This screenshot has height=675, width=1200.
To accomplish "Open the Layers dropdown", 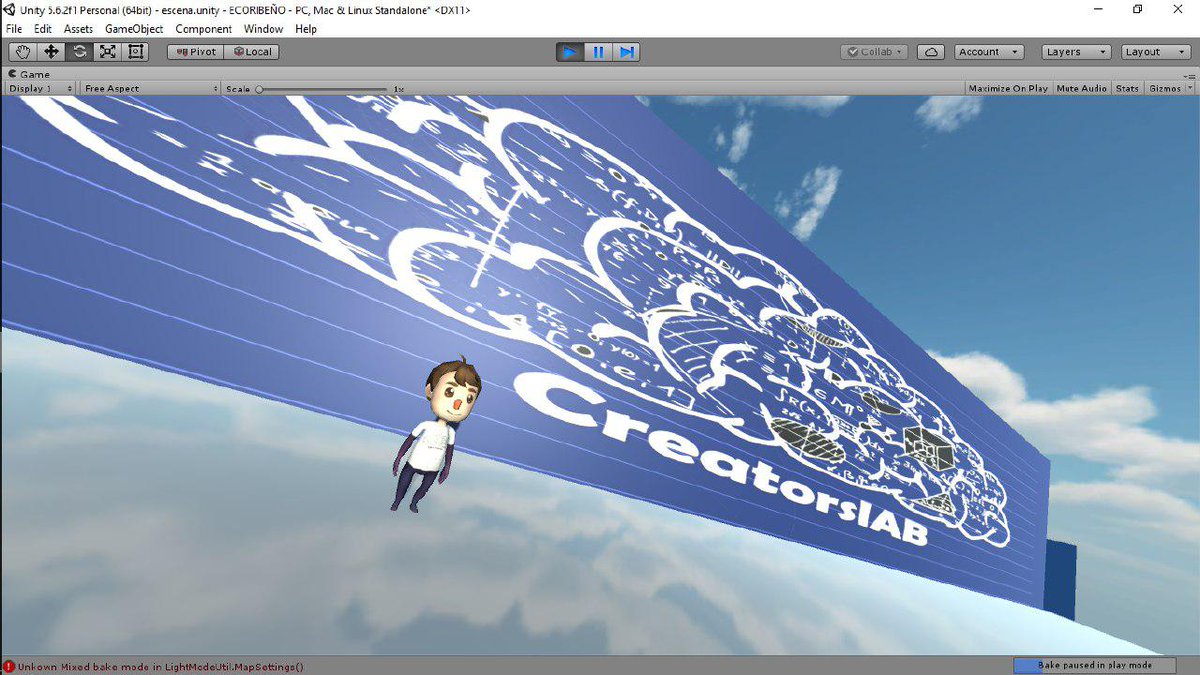I will click(1076, 52).
